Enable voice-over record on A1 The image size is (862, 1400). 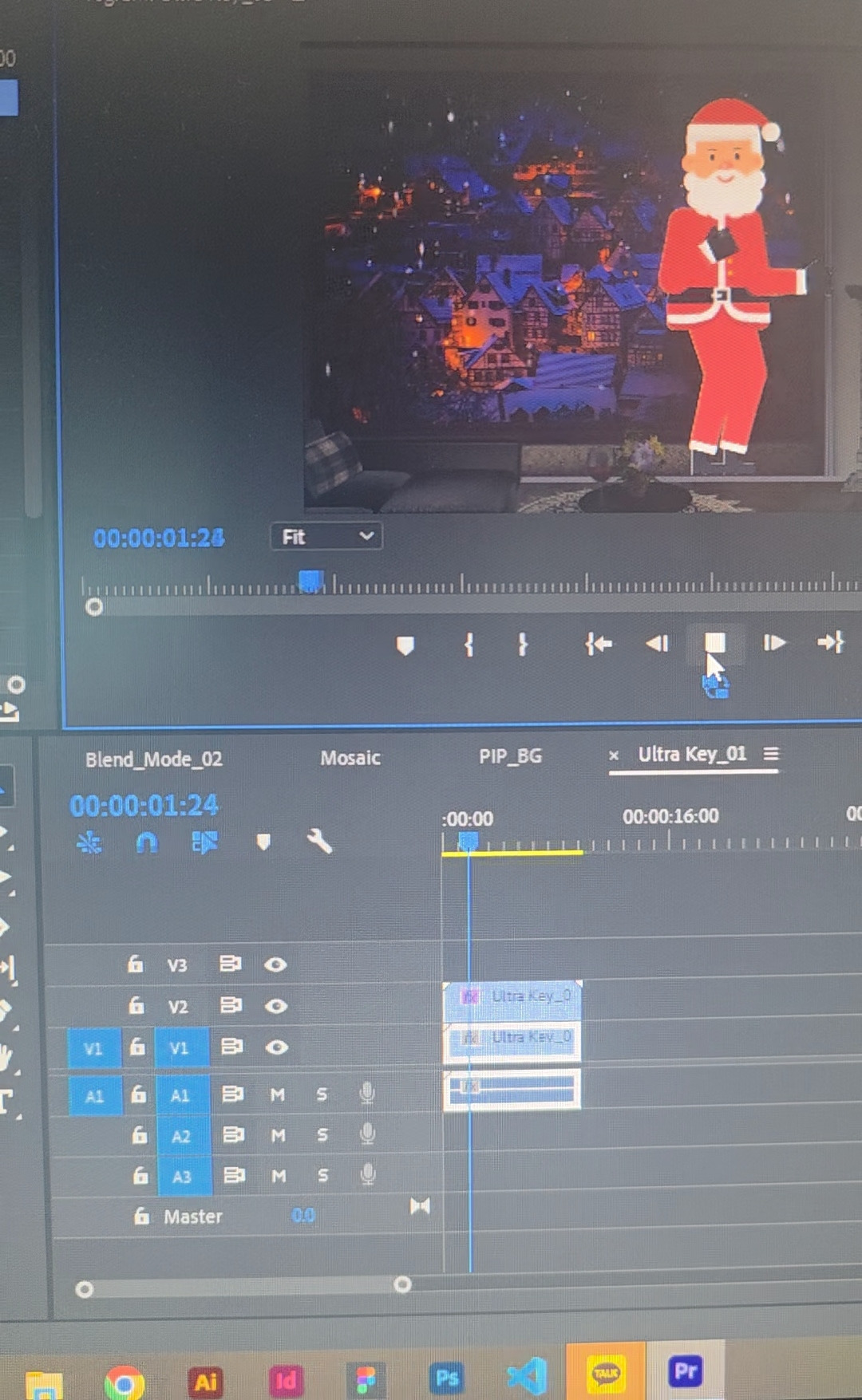tap(367, 1093)
